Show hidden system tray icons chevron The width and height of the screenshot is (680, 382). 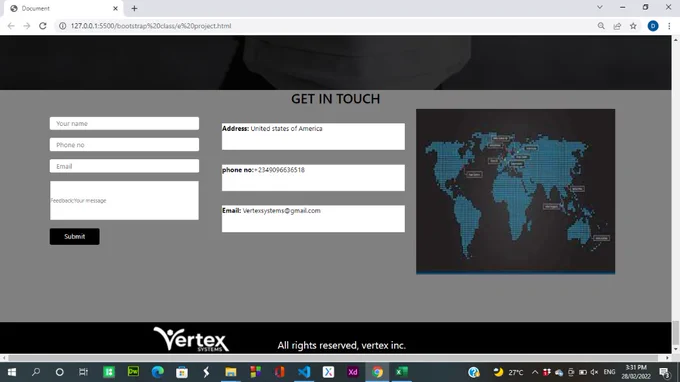[x=535, y=372]
